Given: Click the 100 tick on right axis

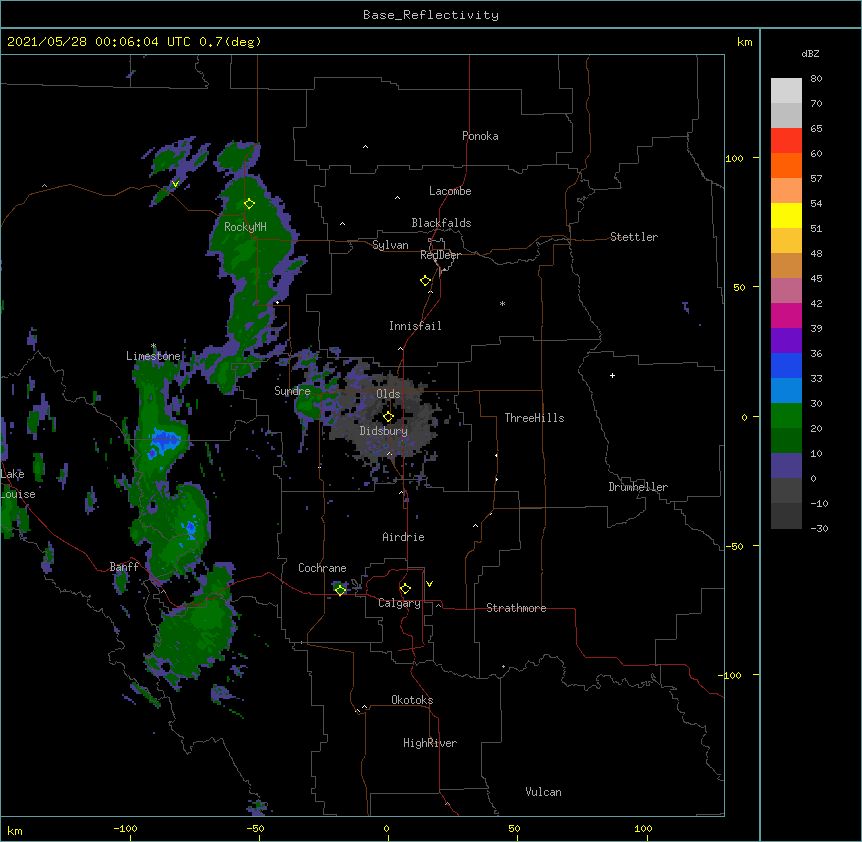Looking at the screenshot, I should tap(734, 158).
